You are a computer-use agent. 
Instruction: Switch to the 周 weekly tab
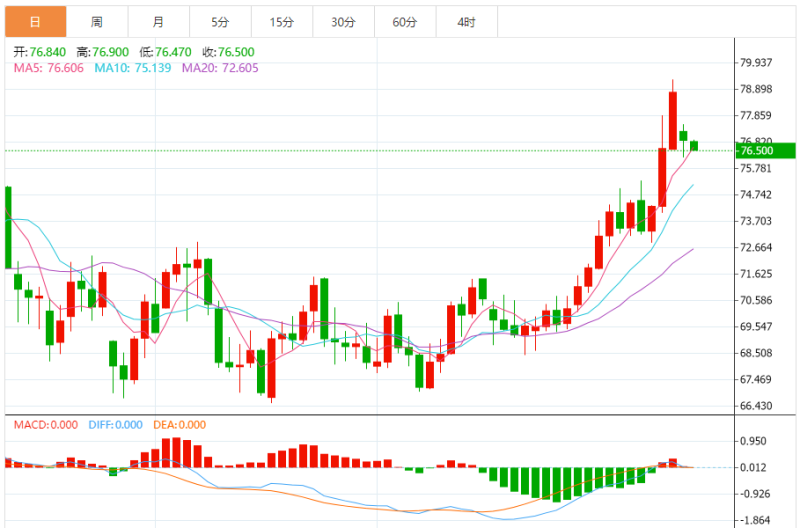pos(97,22)
